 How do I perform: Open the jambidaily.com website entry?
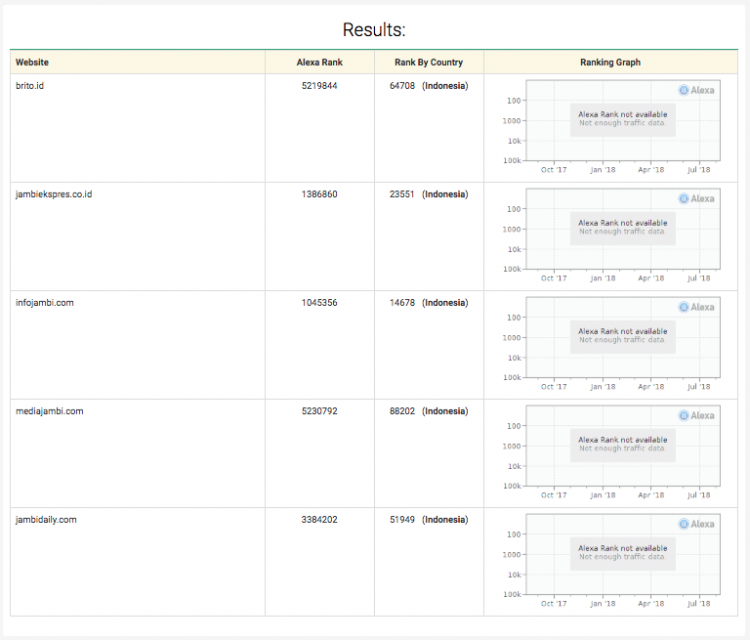[46, 519]
